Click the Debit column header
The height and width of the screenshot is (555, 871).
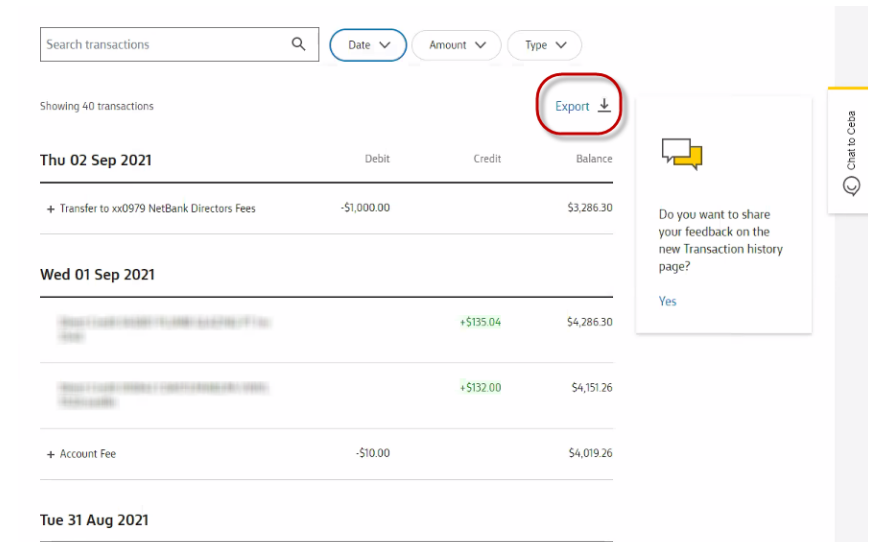tap(377, 159)
